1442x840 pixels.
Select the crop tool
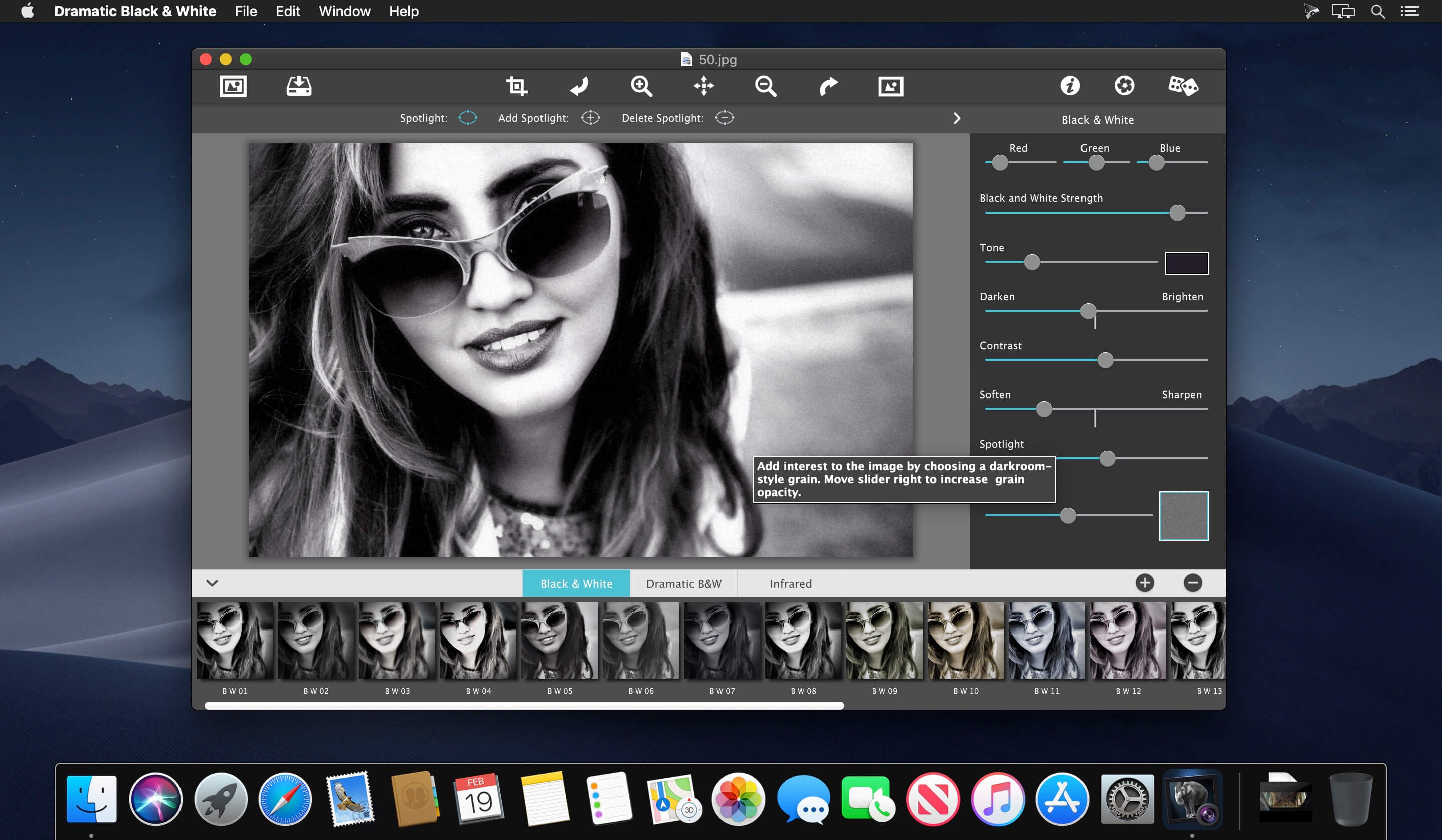pos(516,86)
